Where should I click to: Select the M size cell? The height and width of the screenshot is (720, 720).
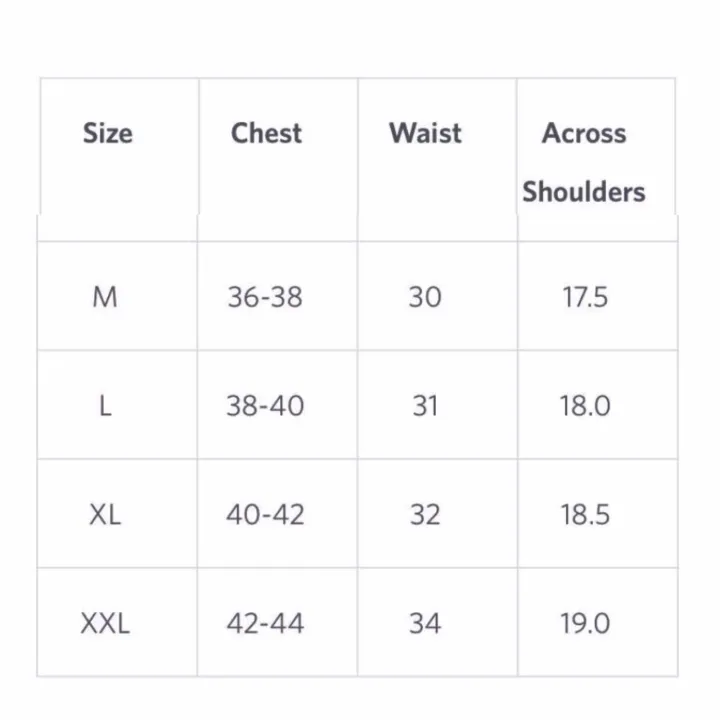pos(105,297)
